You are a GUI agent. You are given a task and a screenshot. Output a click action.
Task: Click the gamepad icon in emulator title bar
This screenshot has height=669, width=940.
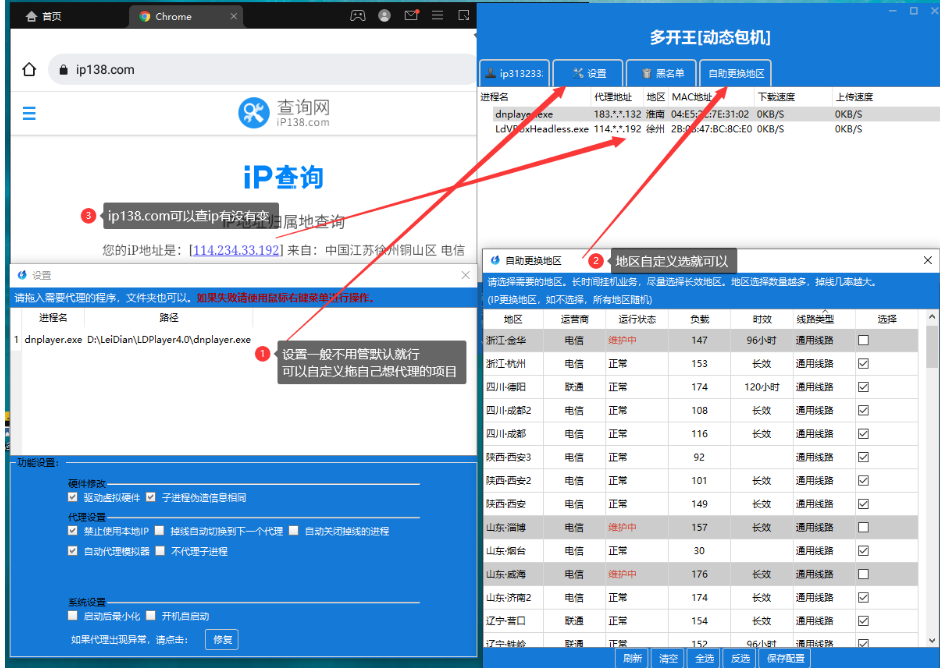tap(357, 16)
